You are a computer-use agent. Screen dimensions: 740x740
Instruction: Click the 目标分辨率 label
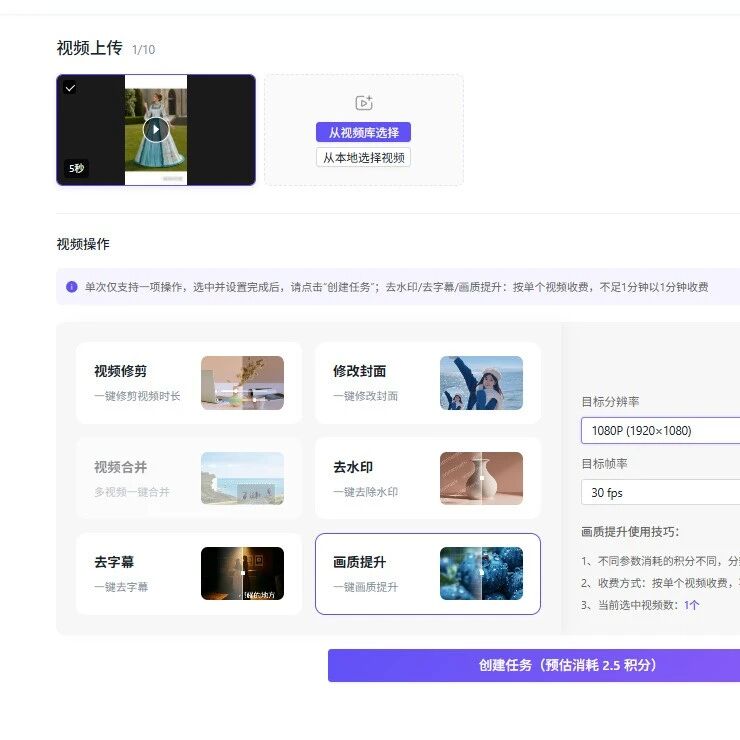coord(610,402)
